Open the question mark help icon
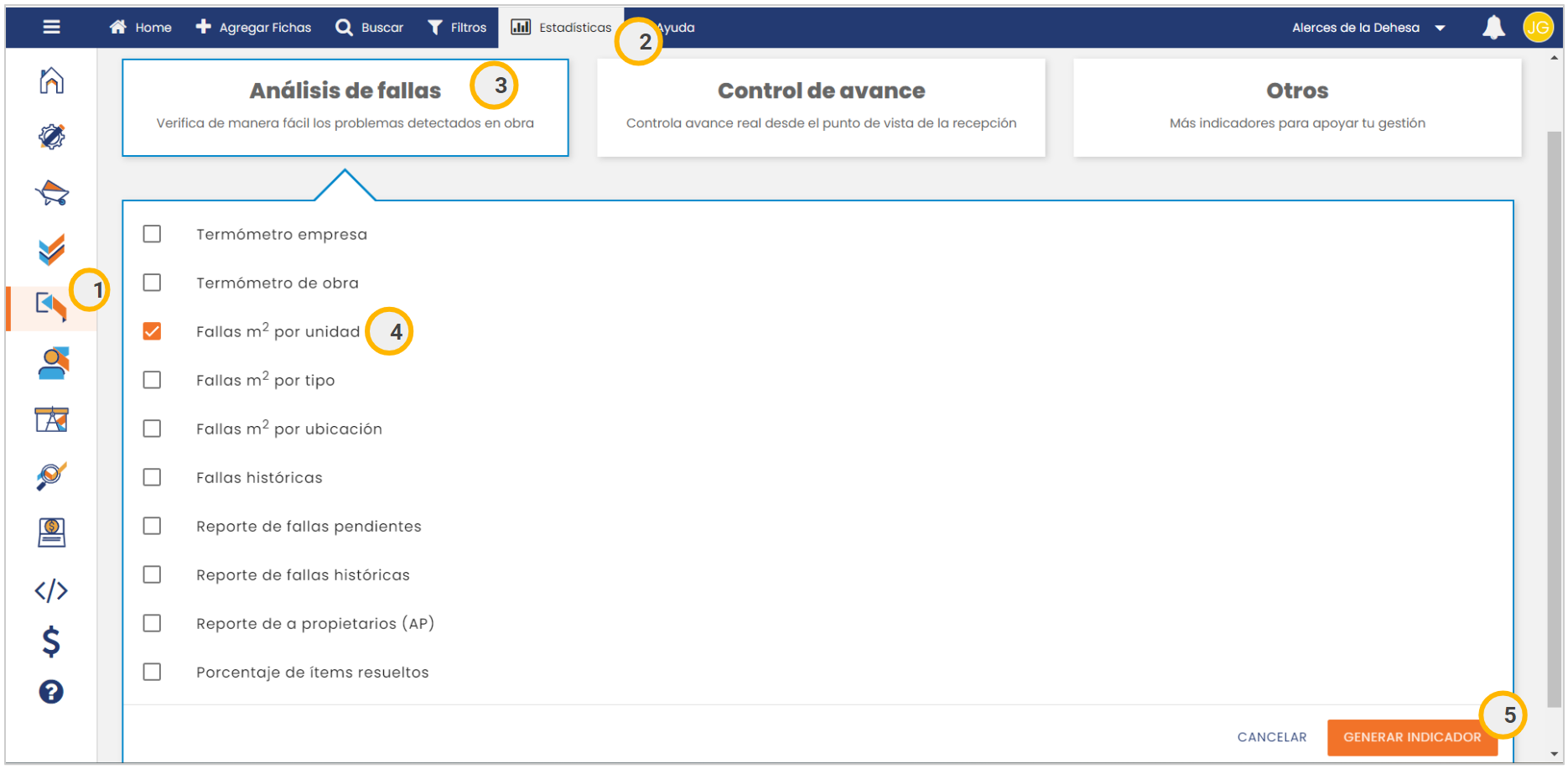This screenshot has width=1568, height=769. pyautogui.click(x=51, y=692)
